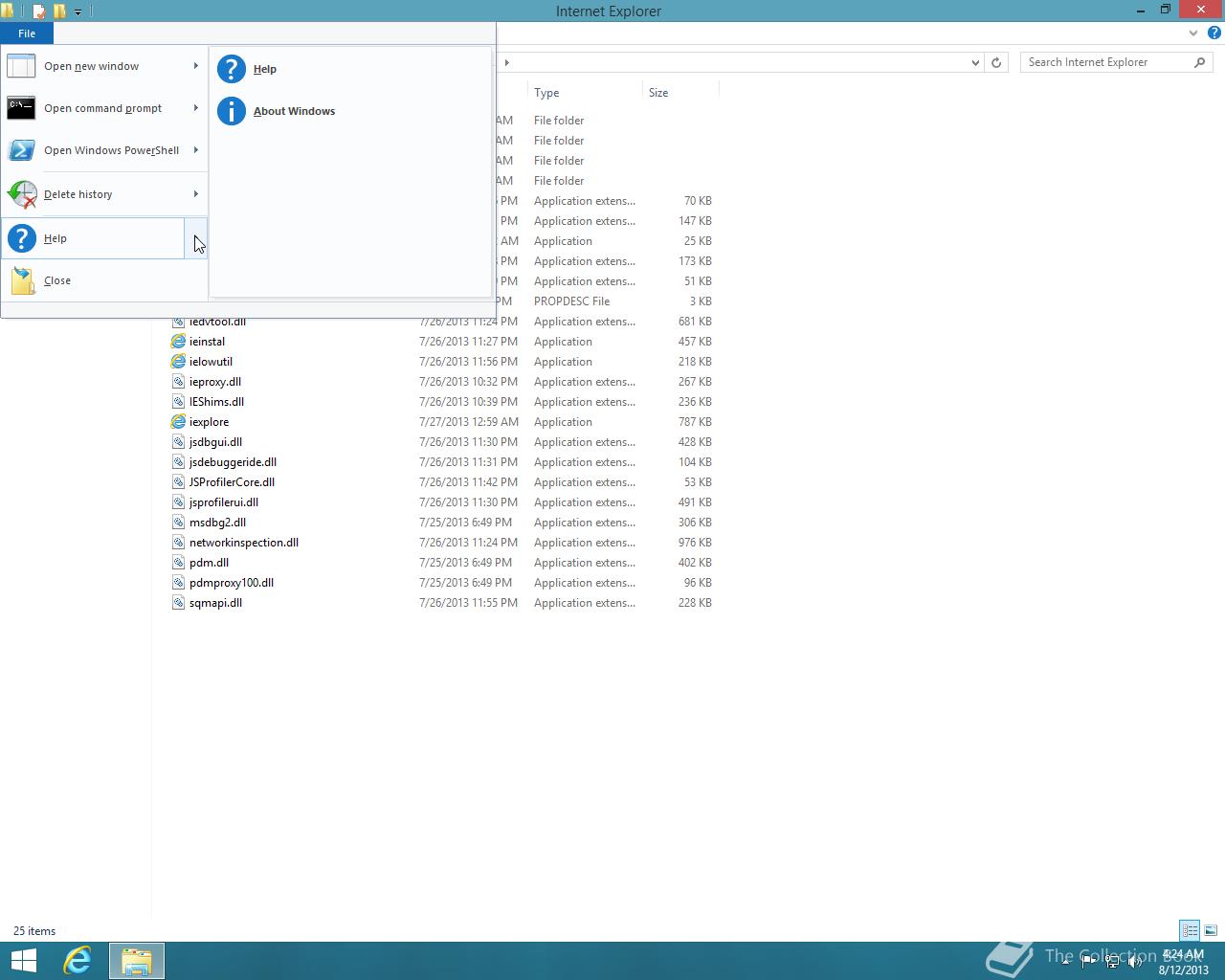1225x980 pixels.
Task: Expand the Delete history submenu arrow
Action: (x=195, y=194)
